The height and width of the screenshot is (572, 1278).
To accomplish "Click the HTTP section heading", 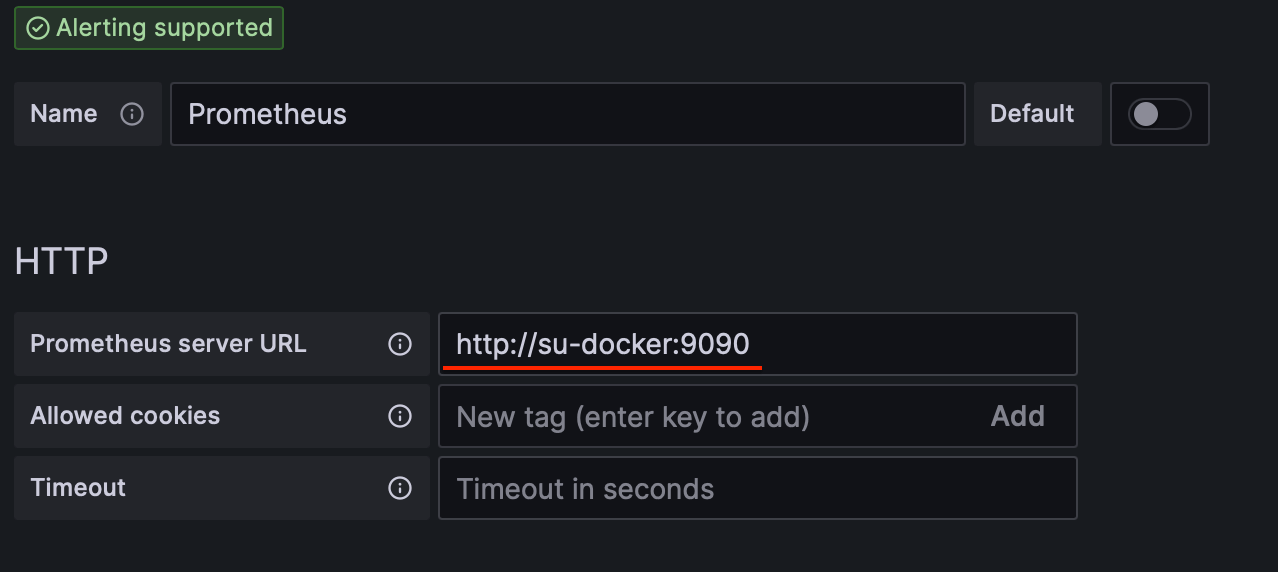I will click(61, 261).
